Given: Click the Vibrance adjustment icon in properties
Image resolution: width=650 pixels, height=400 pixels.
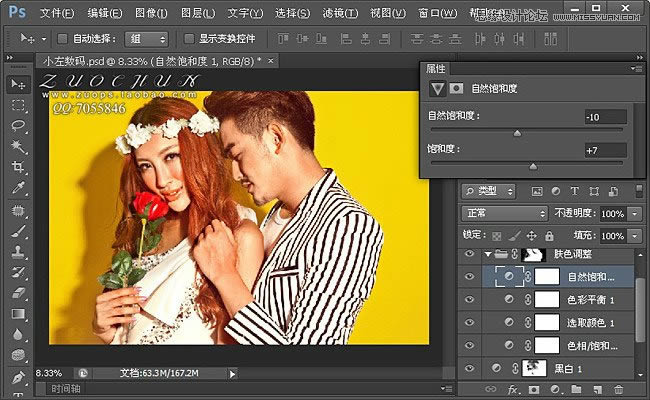Looking at the screenshot, I should (x=437, y=88).
